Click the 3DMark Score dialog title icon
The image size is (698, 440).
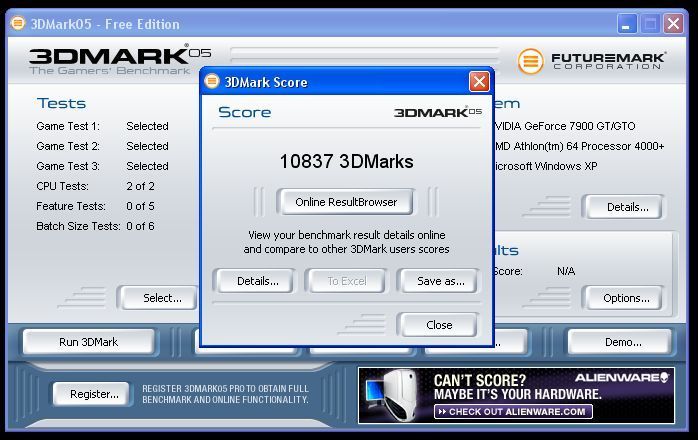click(212, 81)
